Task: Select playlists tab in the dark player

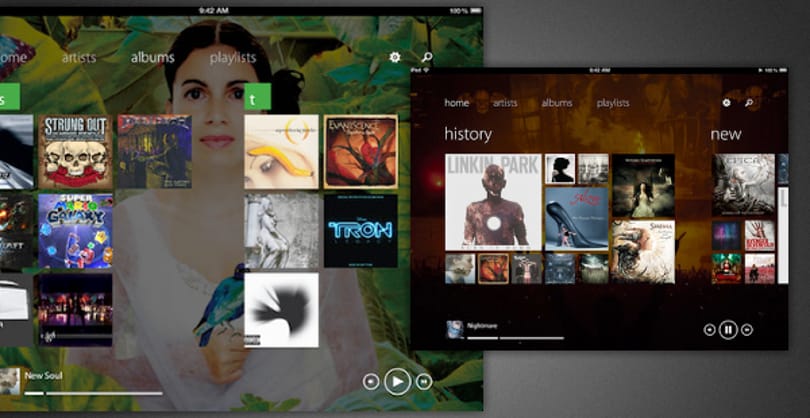Action: pyautogui.click(x=613, y=103)
